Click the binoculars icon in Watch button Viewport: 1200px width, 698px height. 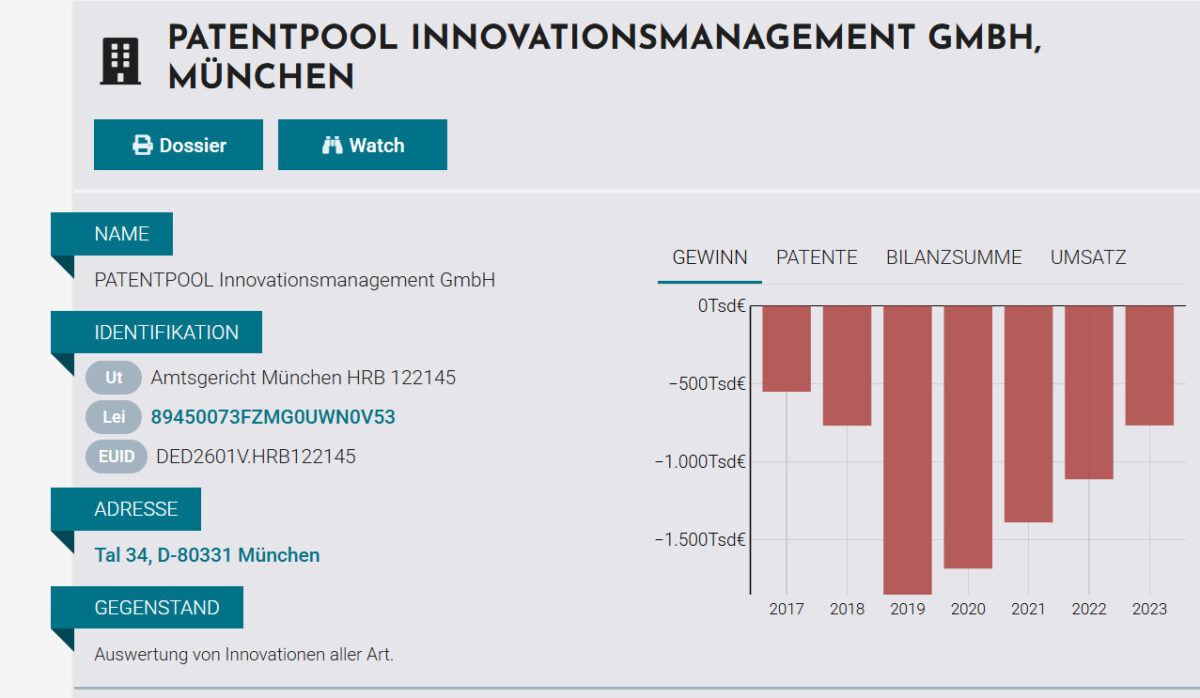pos(332,145)
